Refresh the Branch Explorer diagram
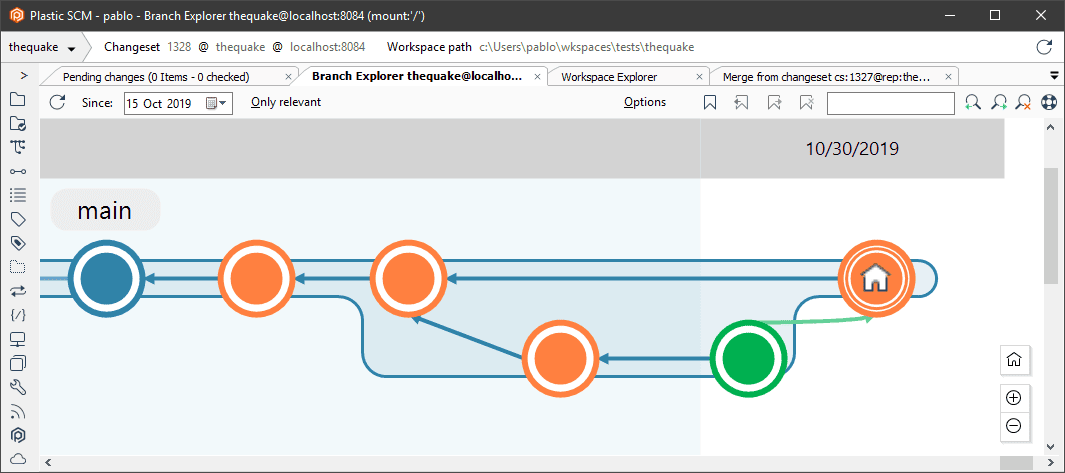Screen dimensions: 1065x473 (x=58, y=103)
